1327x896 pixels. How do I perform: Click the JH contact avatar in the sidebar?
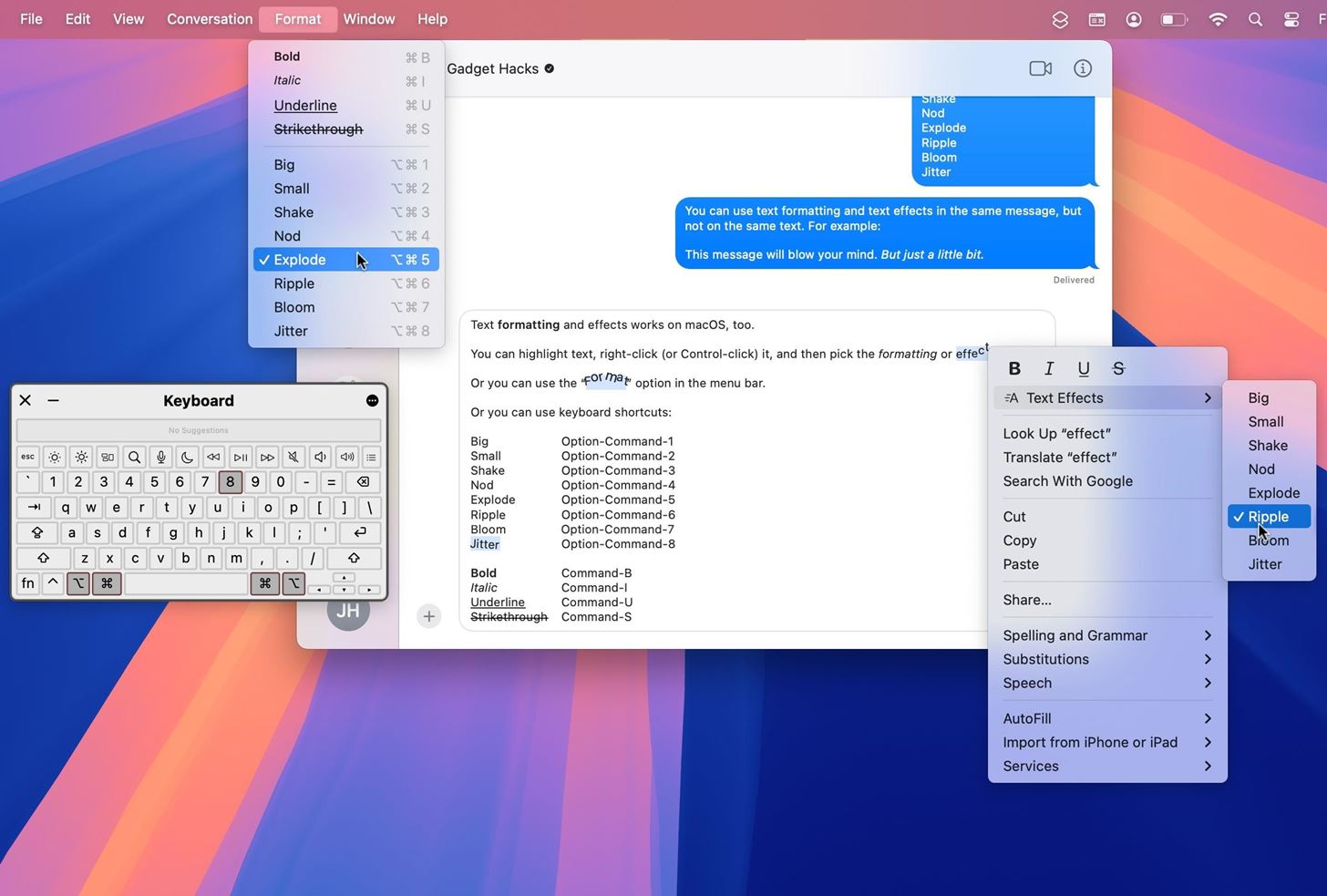pyautogui.click(x=348, y=612)
